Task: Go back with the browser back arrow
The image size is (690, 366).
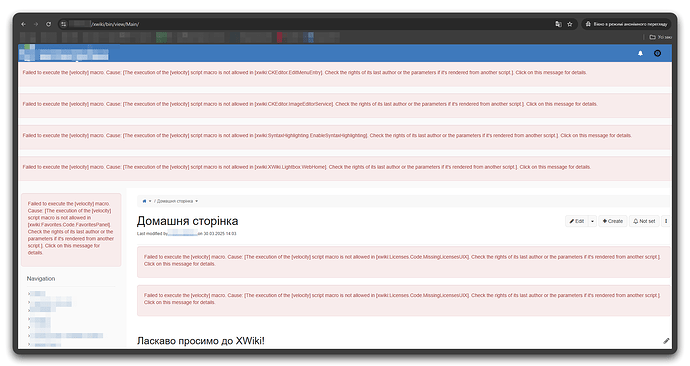Action: [23, 24]
